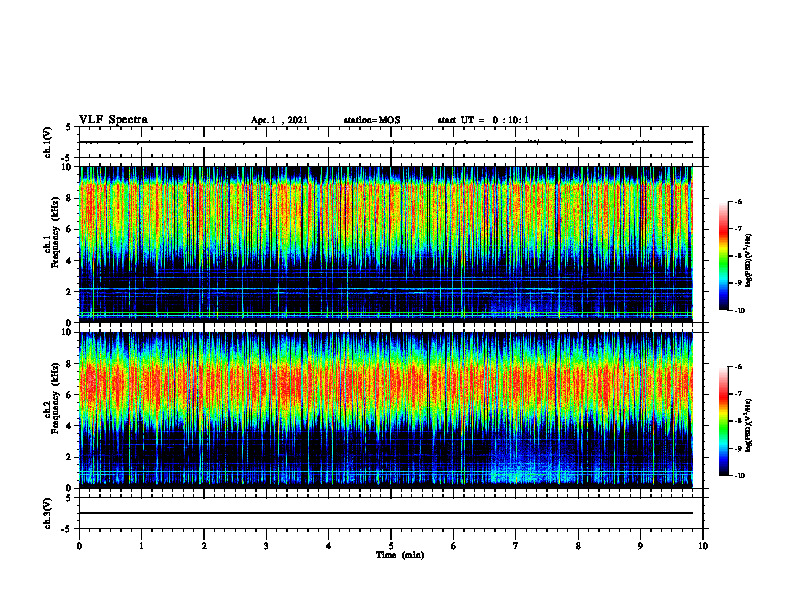
Task: Click time axis tick label "1"
Action: coord(141,546)
